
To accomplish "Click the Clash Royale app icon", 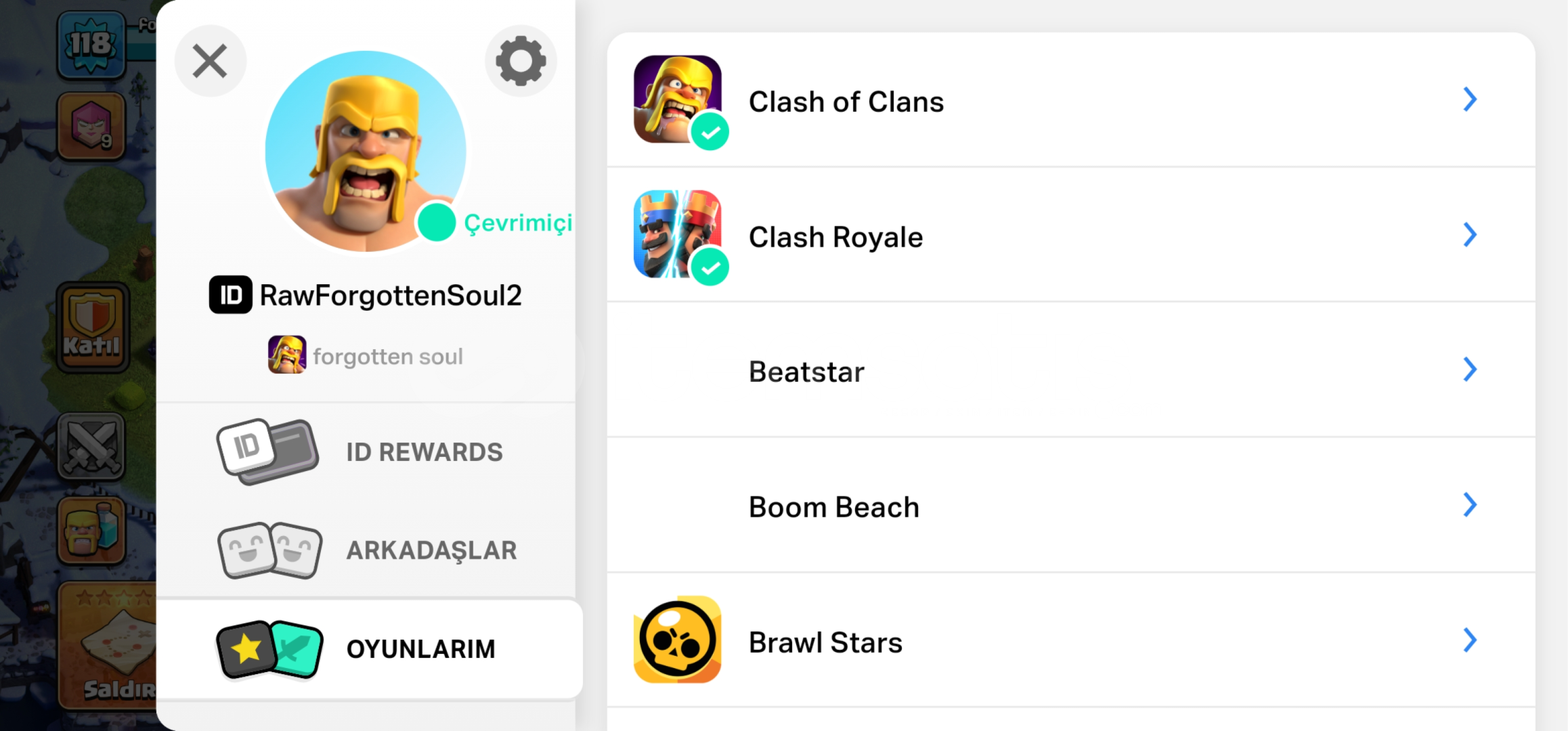I will click(677, 234).
